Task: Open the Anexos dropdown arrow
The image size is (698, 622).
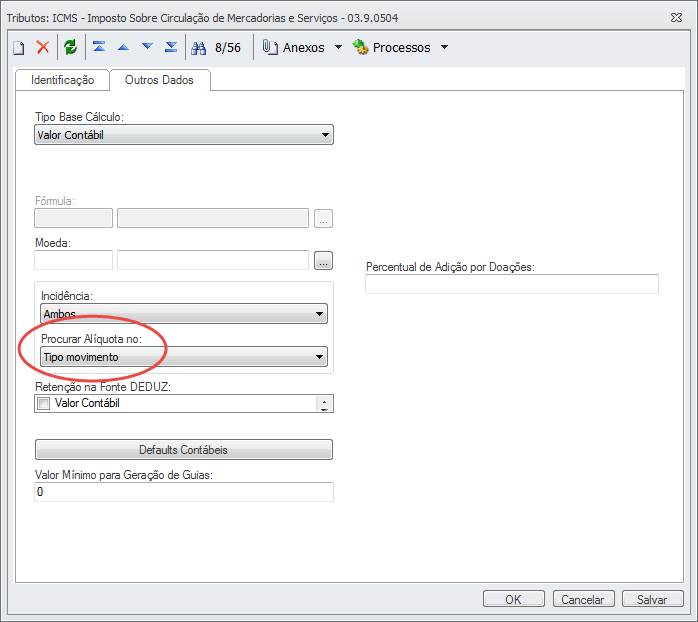Action: [338, 47]
